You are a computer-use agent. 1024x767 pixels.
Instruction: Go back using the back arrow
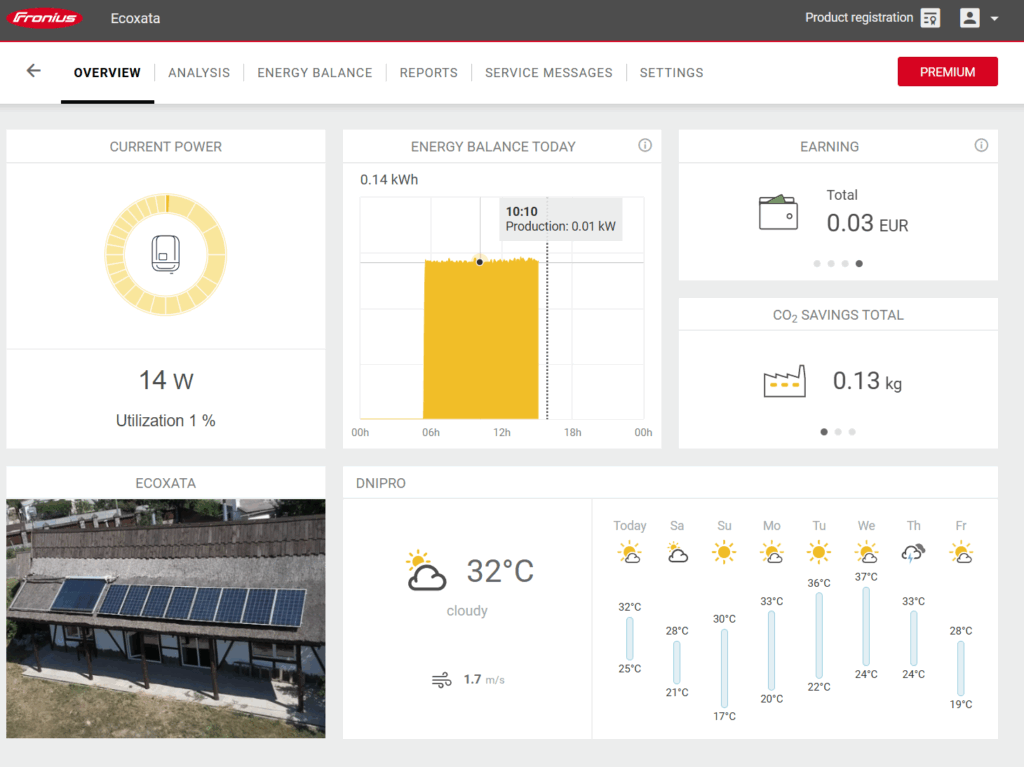tap(33, 71)
